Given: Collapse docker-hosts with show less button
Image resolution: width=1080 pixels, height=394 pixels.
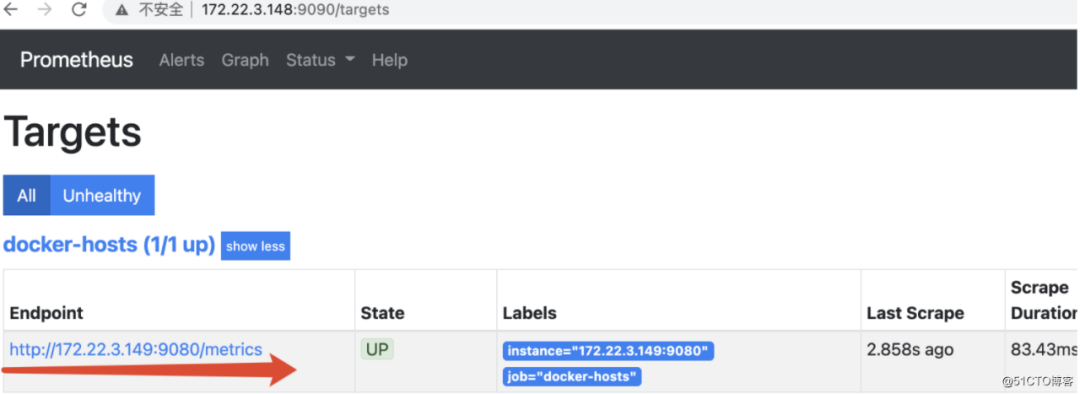Looking at the screenshot, I should pos(256,246).
